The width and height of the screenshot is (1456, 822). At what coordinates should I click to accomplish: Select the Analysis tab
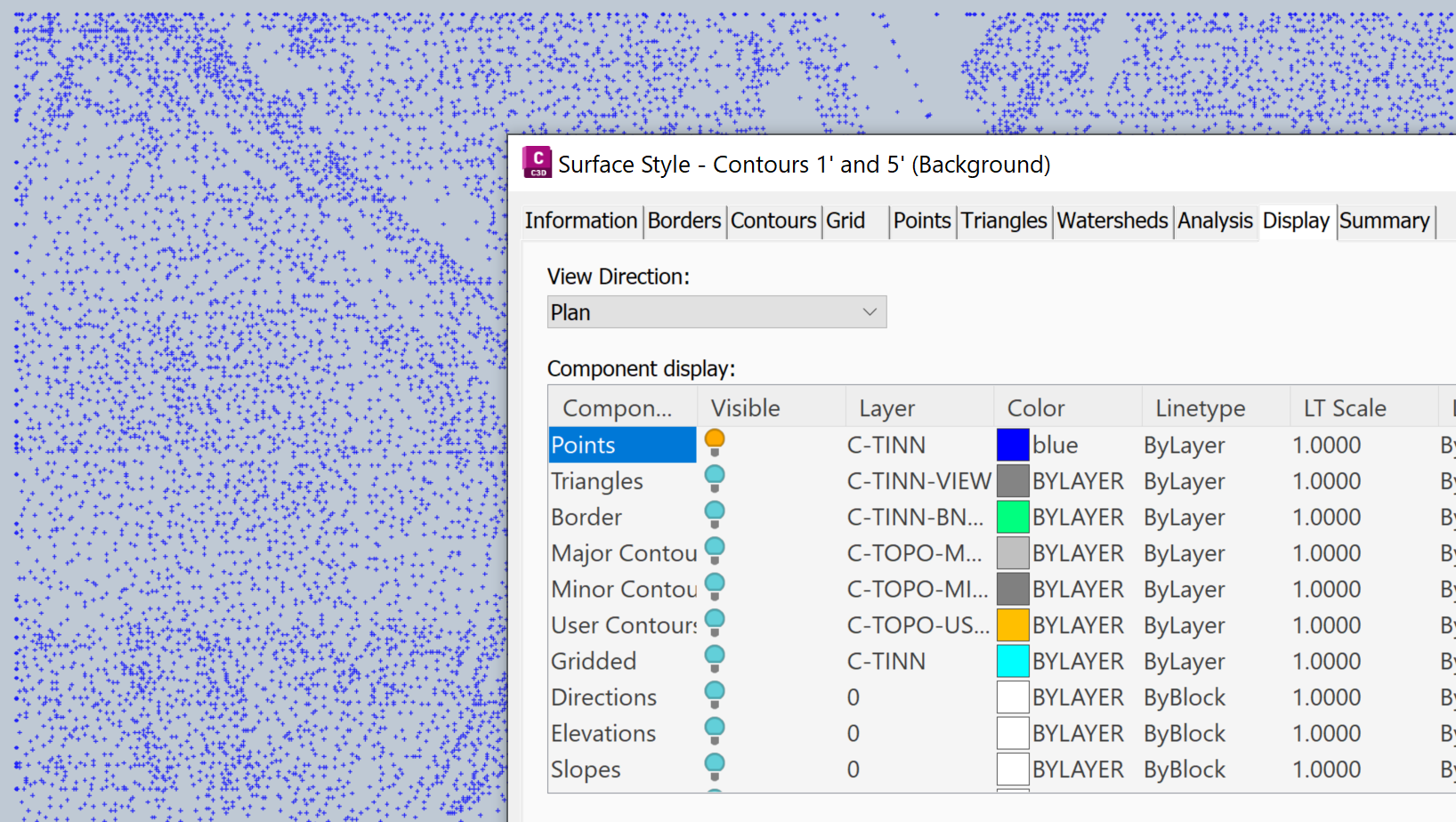coord(1215,221)
